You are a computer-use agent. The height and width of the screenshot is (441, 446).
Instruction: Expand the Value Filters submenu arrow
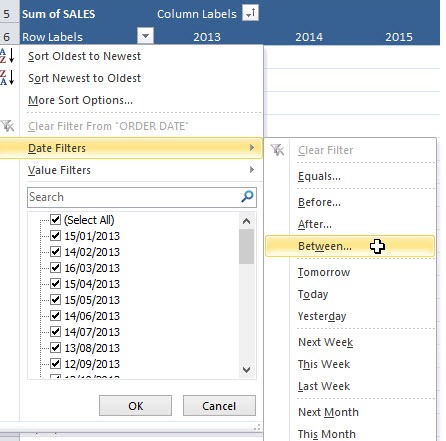tap(252, 170)
